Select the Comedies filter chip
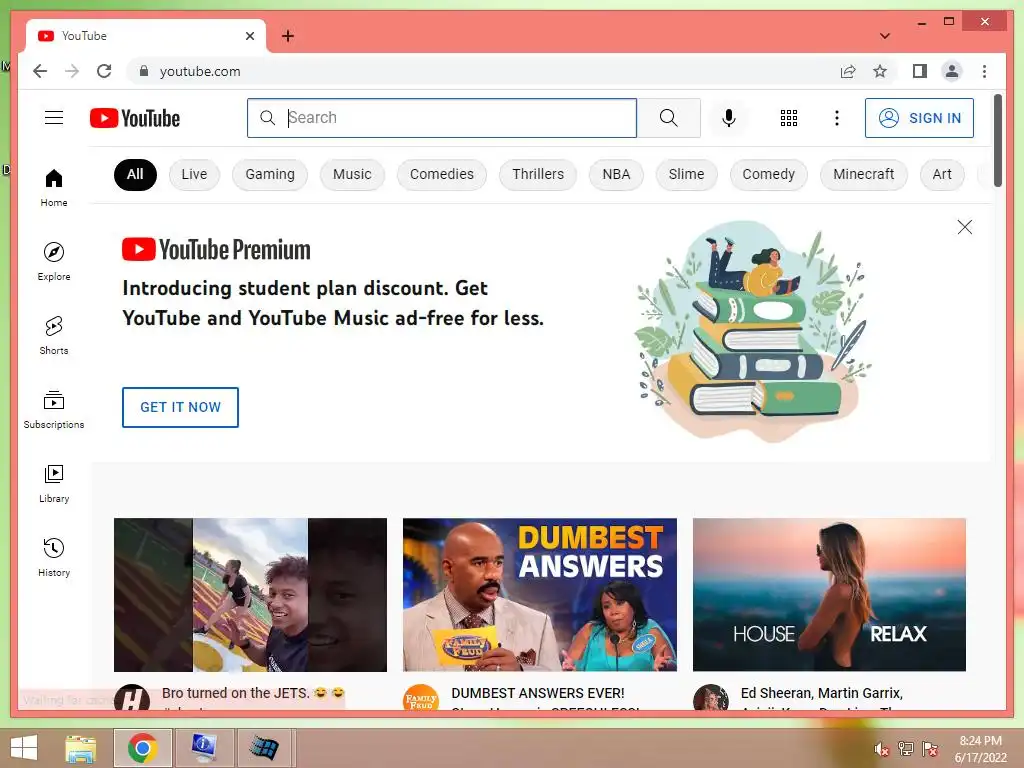Viewport: 1024px width, 768px height. tap(441, 174)
